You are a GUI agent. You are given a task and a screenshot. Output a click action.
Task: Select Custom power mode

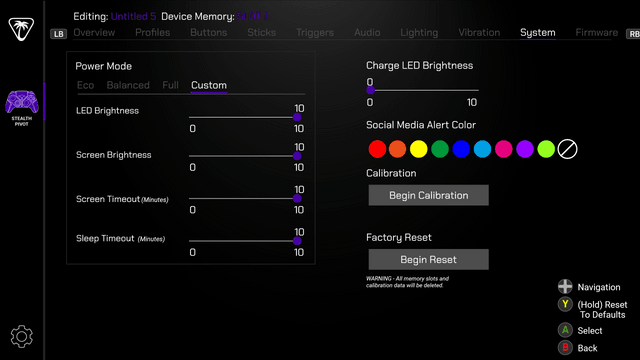[209, 85]
